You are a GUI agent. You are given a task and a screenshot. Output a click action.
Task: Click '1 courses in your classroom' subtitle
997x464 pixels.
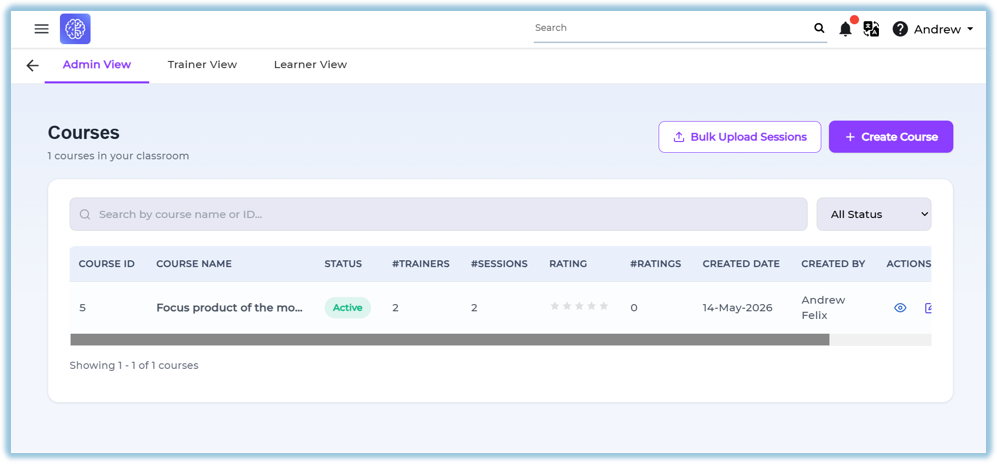point(118,156)
